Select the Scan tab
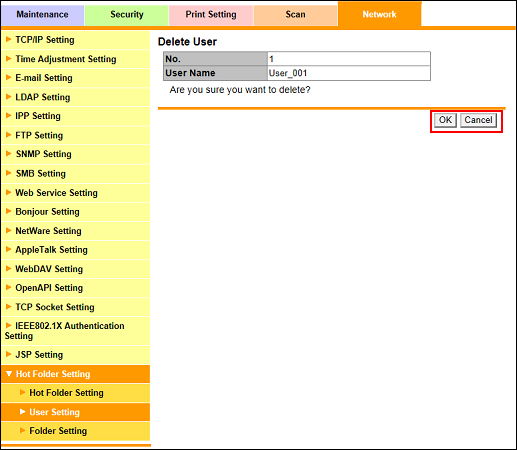This screenshot has width=517, height=450. (x=295, y=15)
